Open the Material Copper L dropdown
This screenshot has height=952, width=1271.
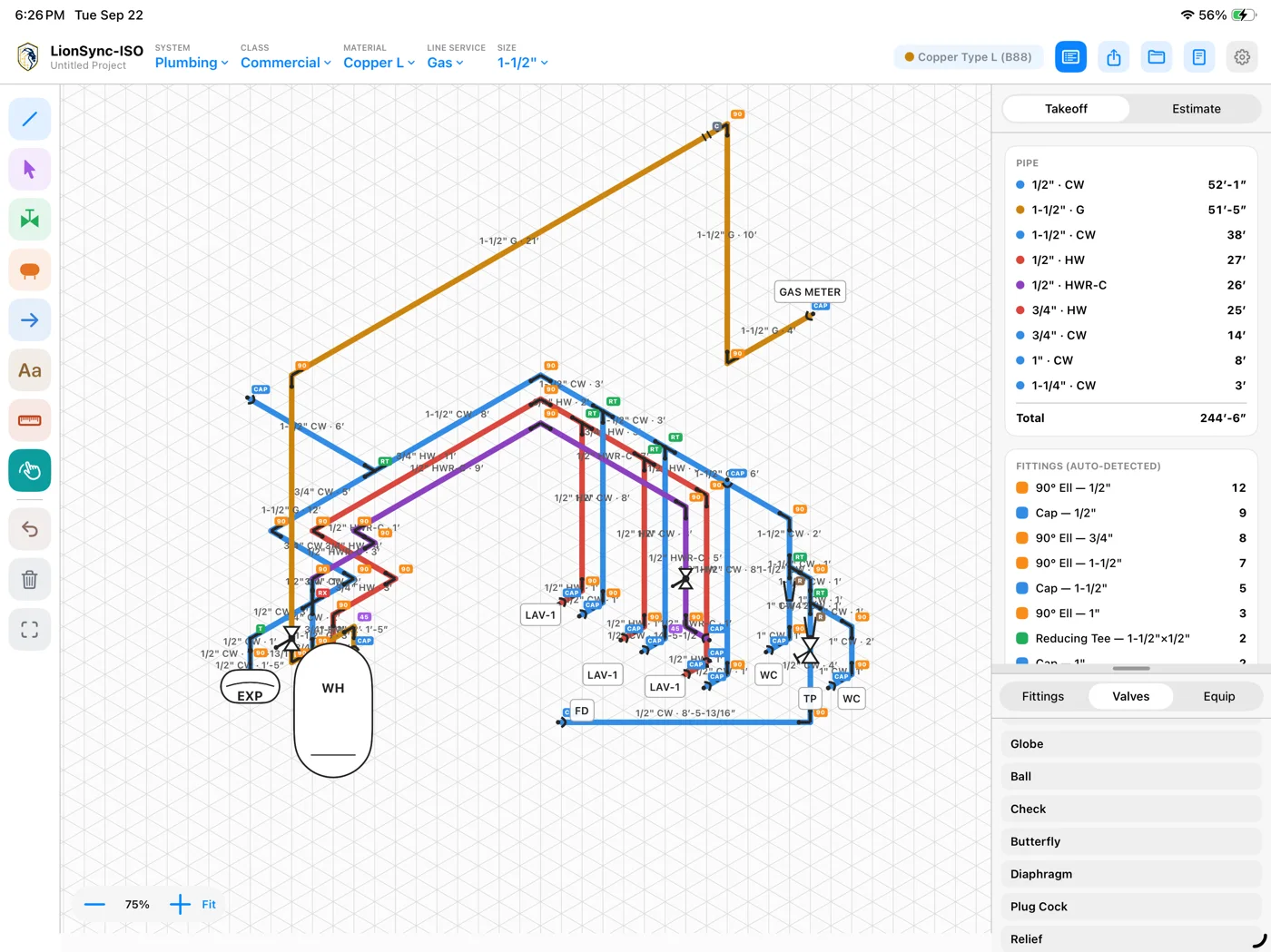point(379,56)
